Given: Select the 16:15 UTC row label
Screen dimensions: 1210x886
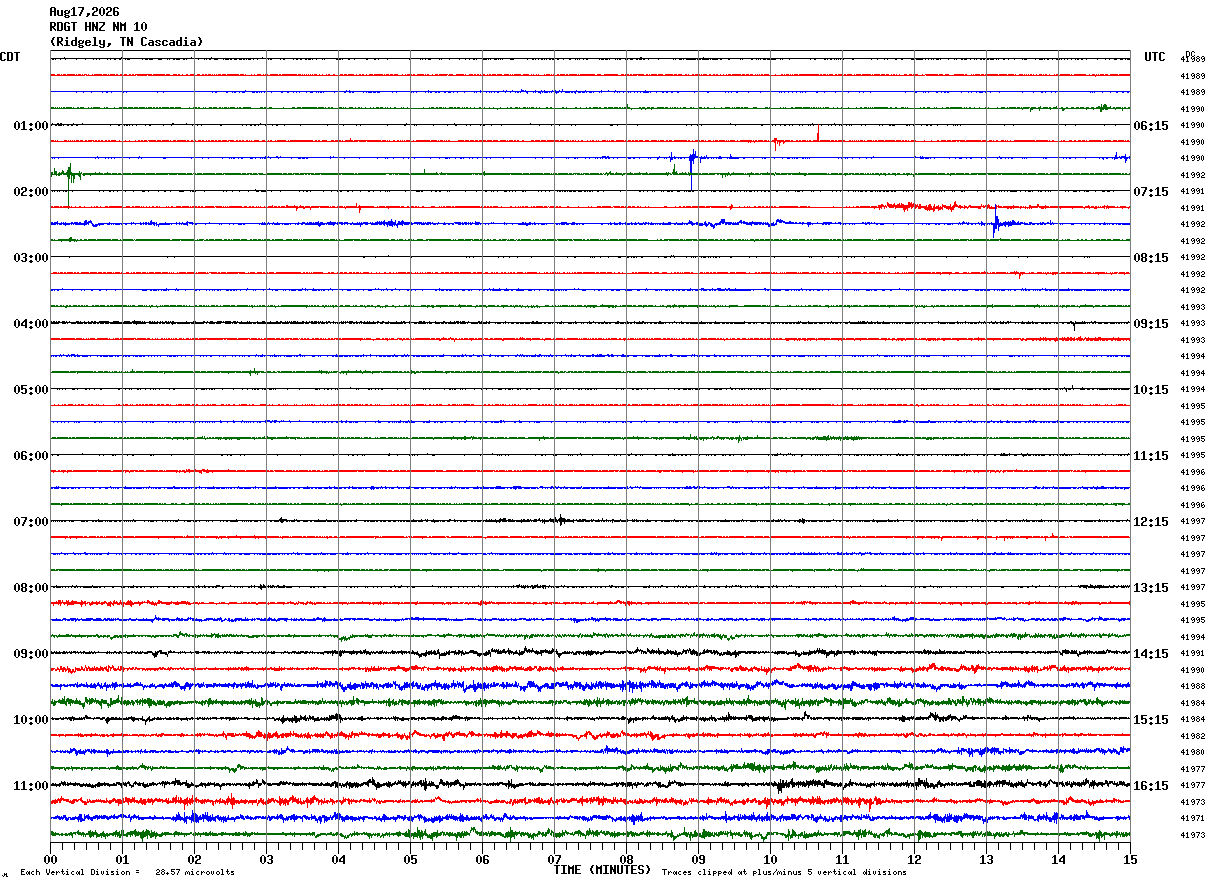Looking at the screenshot, I should coord(1151,786).
